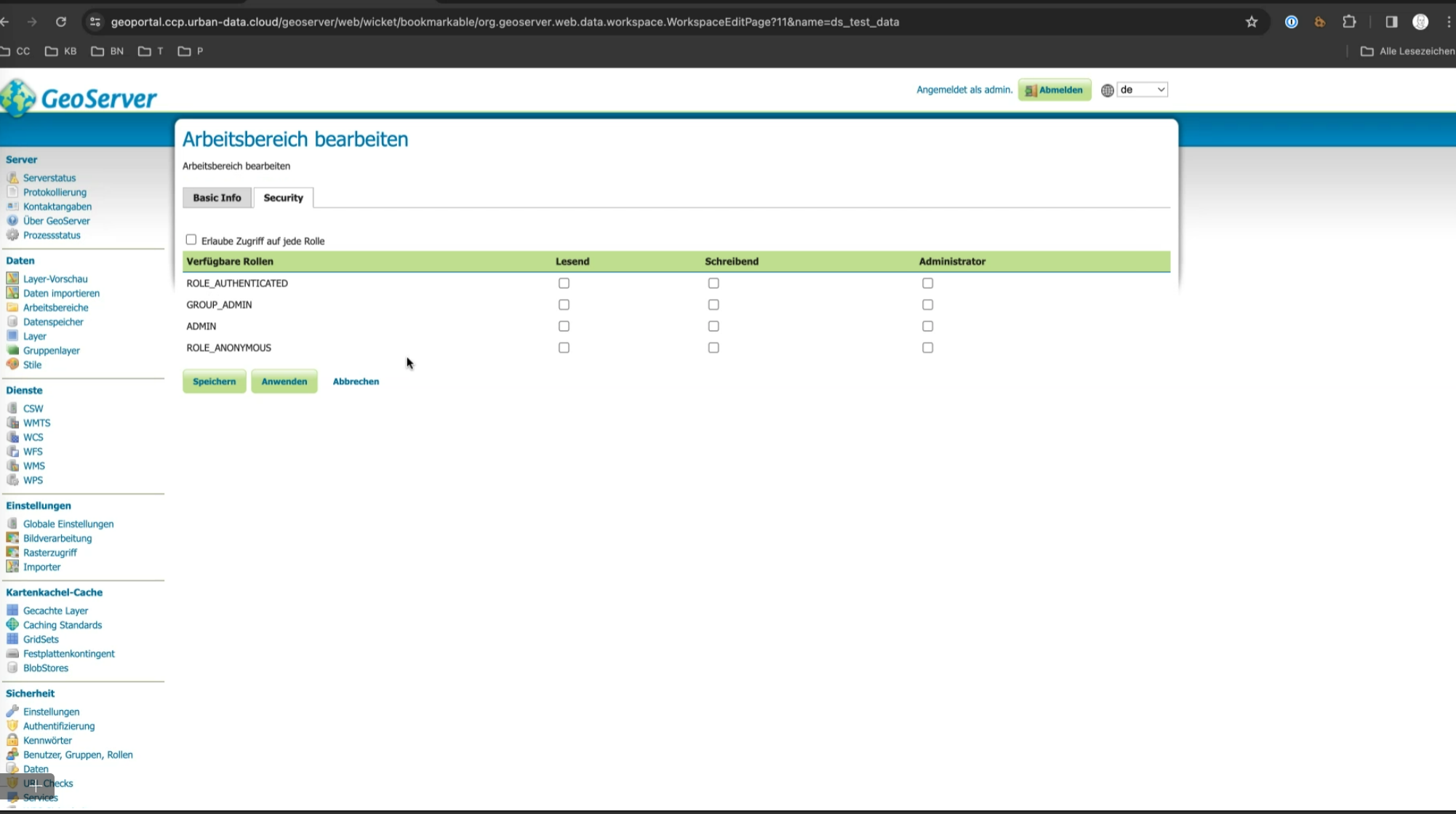Bookmark this page with the star icon

click(1251, 22)
